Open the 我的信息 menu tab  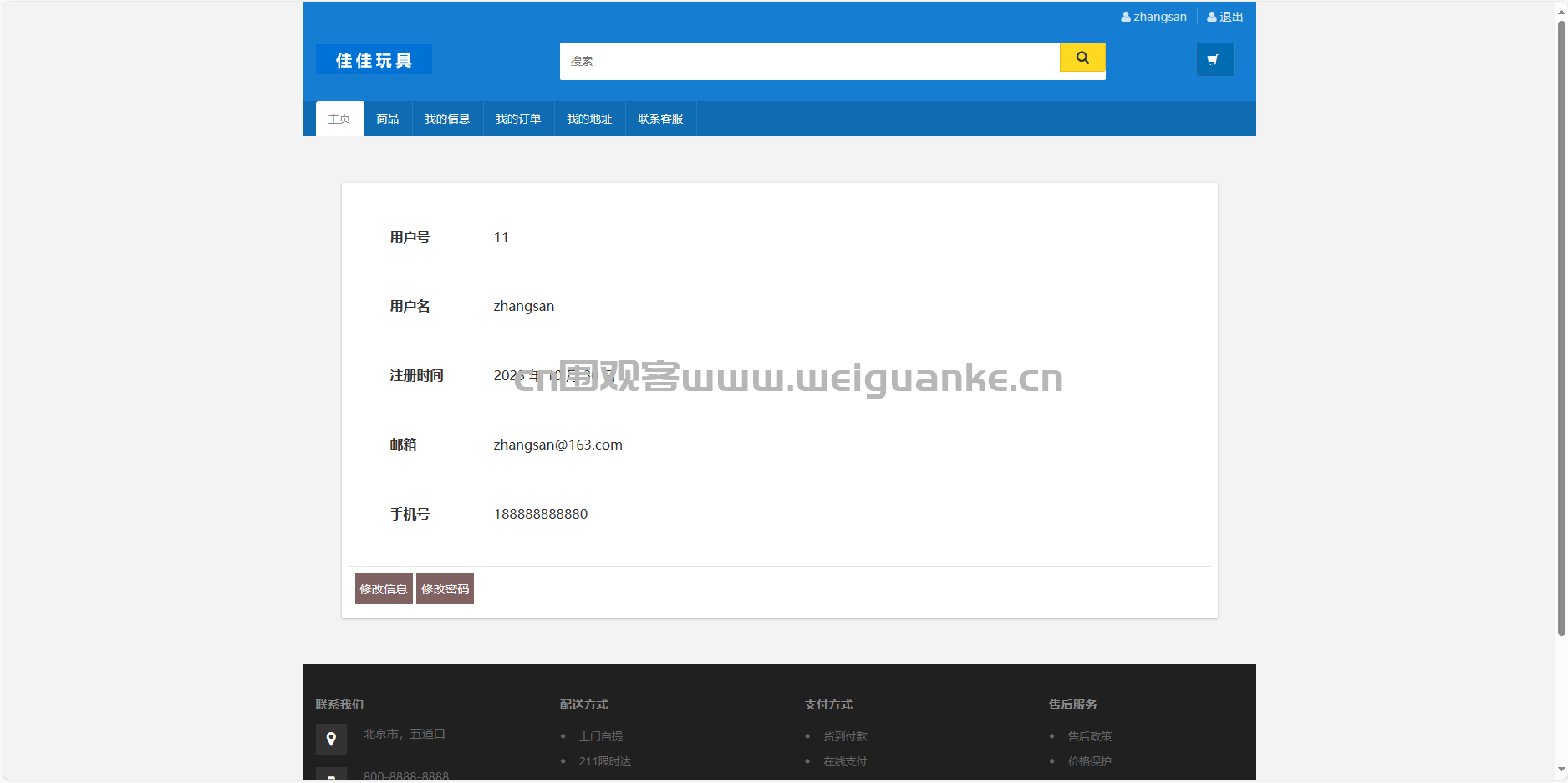447,119
